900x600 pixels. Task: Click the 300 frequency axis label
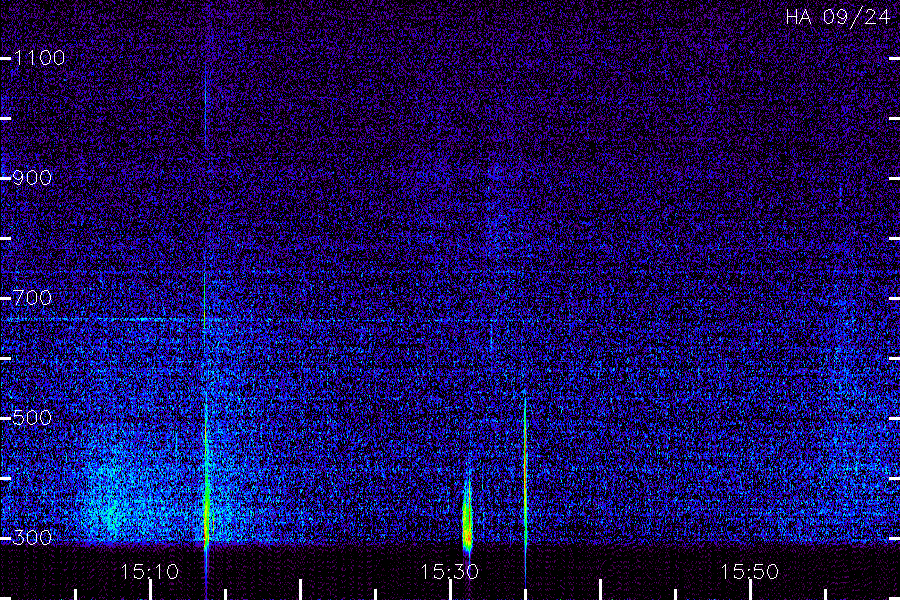tap(32, 538)
